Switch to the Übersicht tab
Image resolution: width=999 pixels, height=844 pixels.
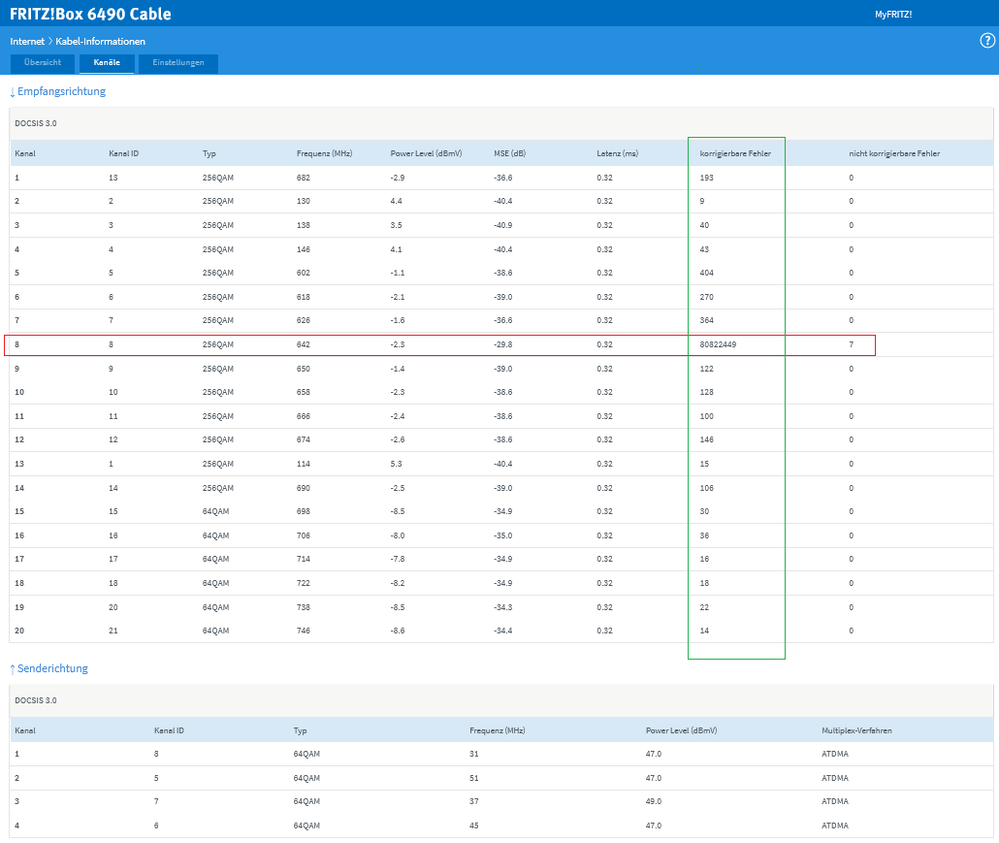pyautogui.click(x=43, y=63)
